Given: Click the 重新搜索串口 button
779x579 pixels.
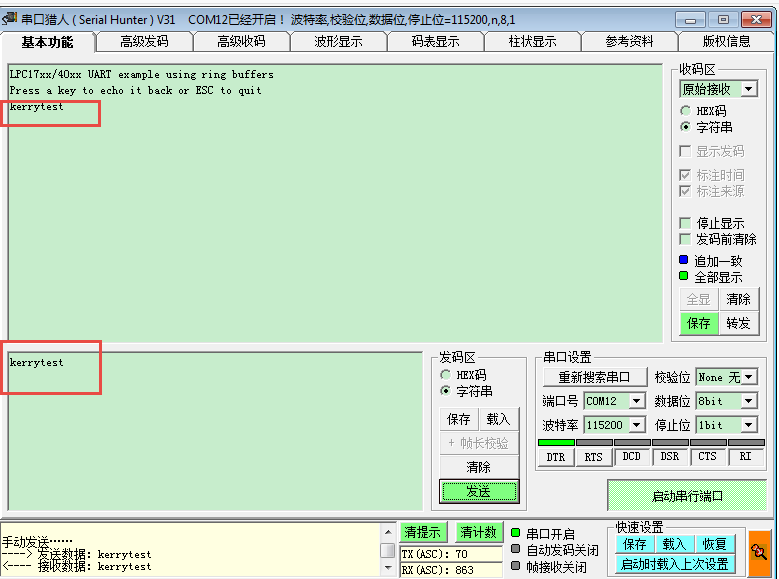Looking at the screenshot, I should click(x=595, y=377).
